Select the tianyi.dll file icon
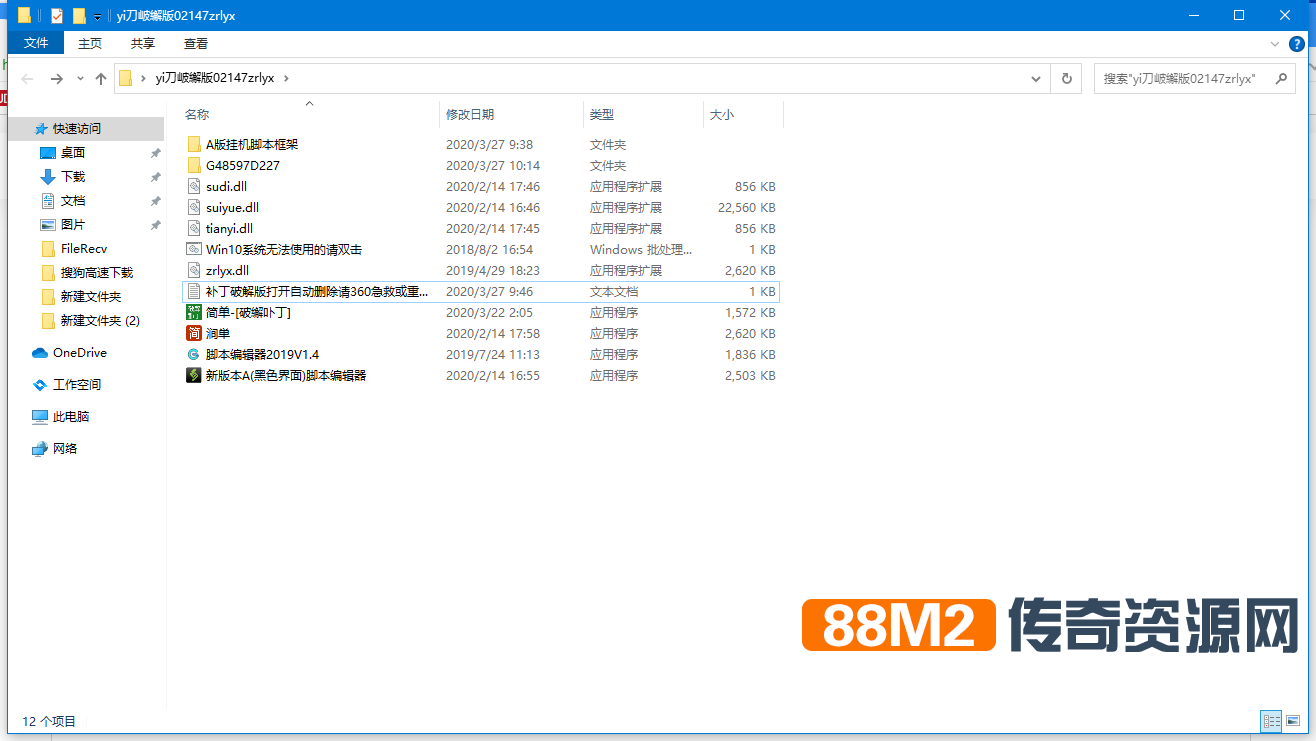The height and width of the screenshot is (741, 1316). pyautogui.click(x=194, y=228)
